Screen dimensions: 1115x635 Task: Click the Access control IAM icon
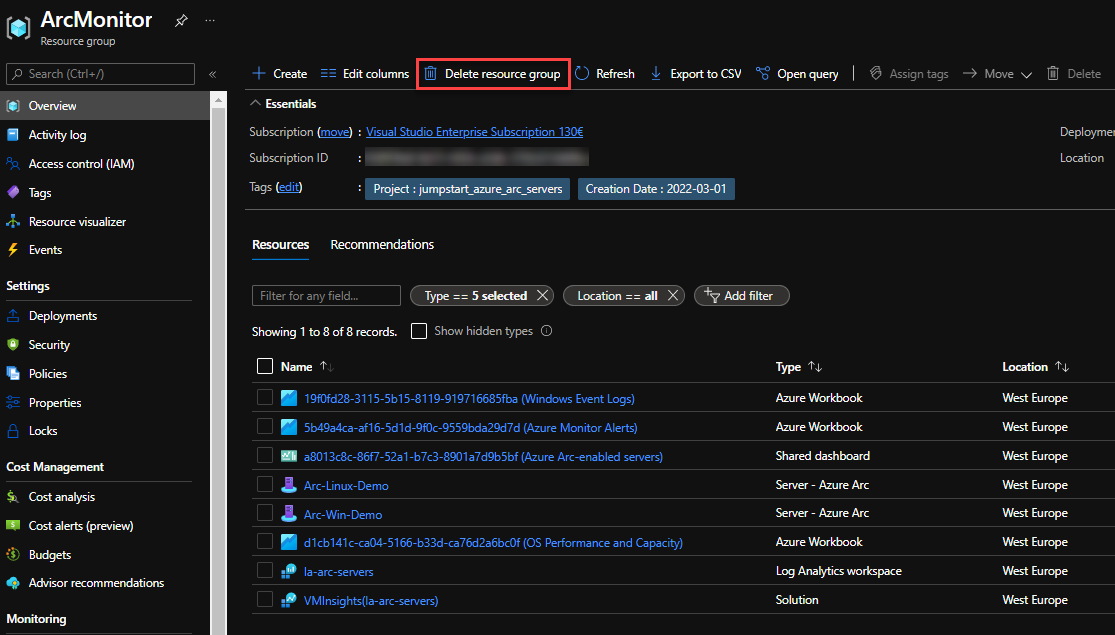click(x=13, y=164)
